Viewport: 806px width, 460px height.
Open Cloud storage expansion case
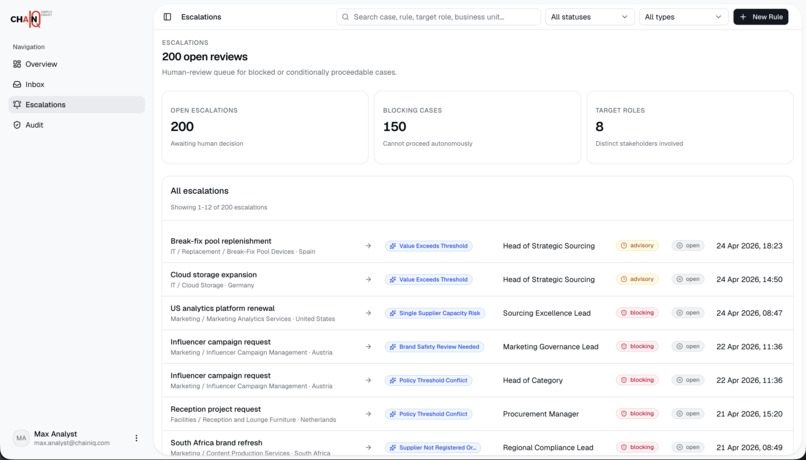tap(213, 274)
